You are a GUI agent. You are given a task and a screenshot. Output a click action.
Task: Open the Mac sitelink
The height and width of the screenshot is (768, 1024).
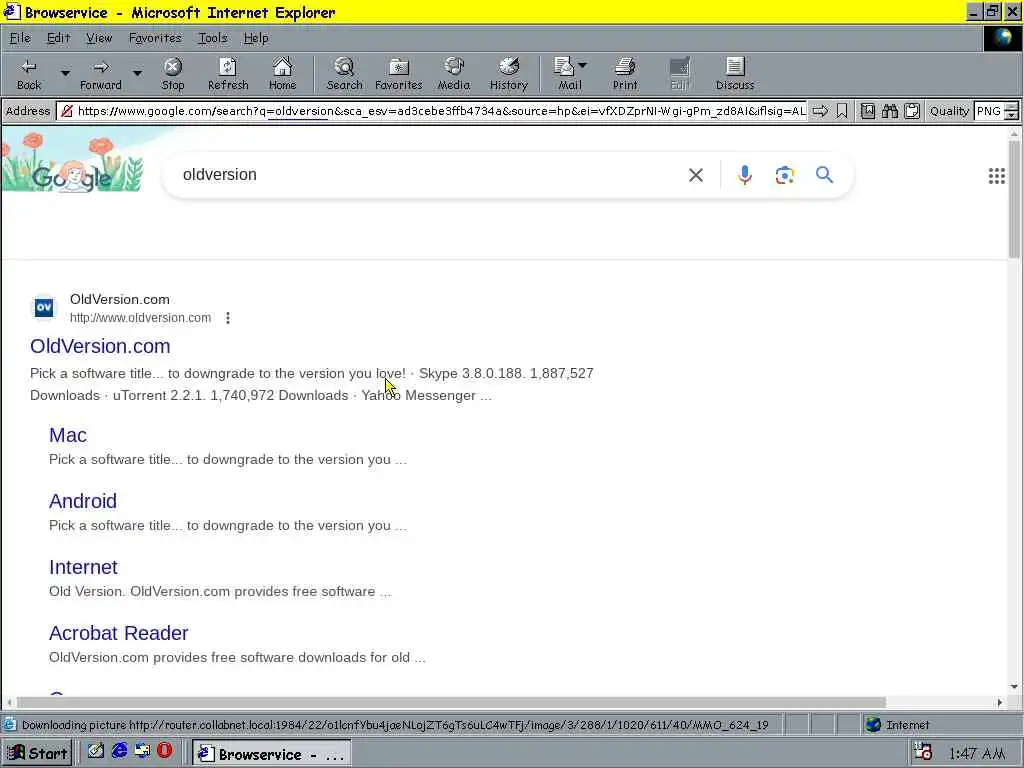[x=68, y=435]
